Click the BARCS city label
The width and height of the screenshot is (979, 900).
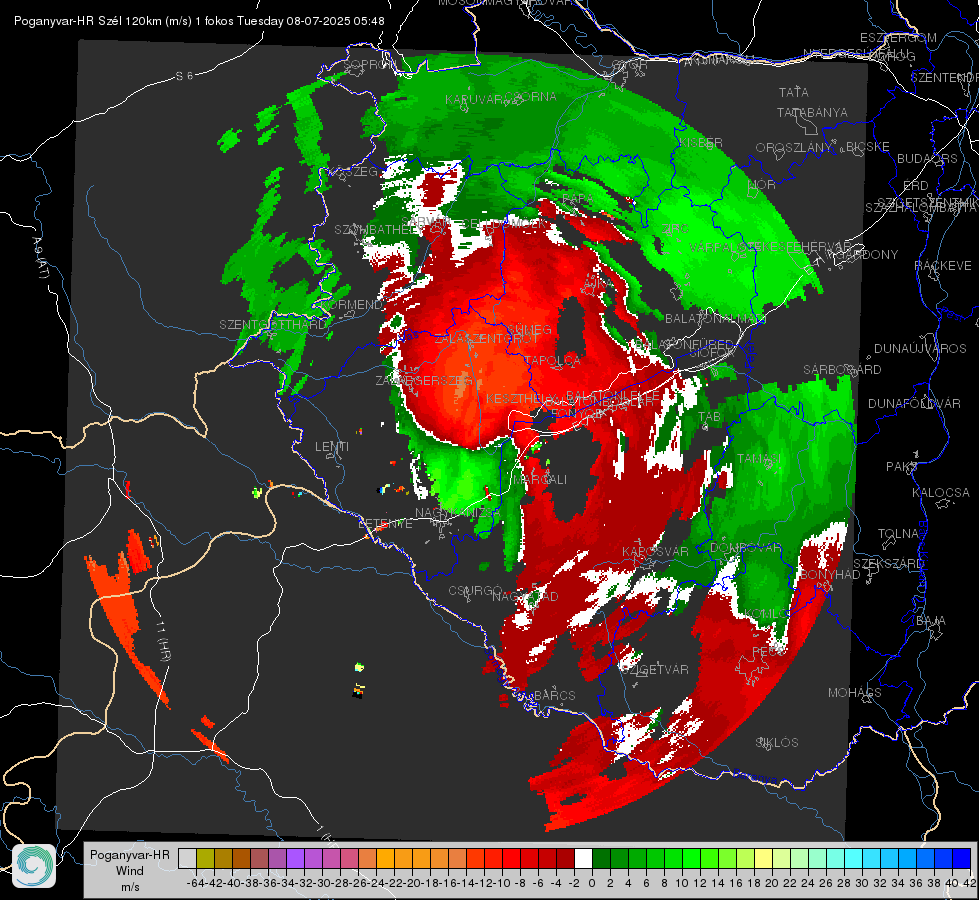[x=555, y=695]
